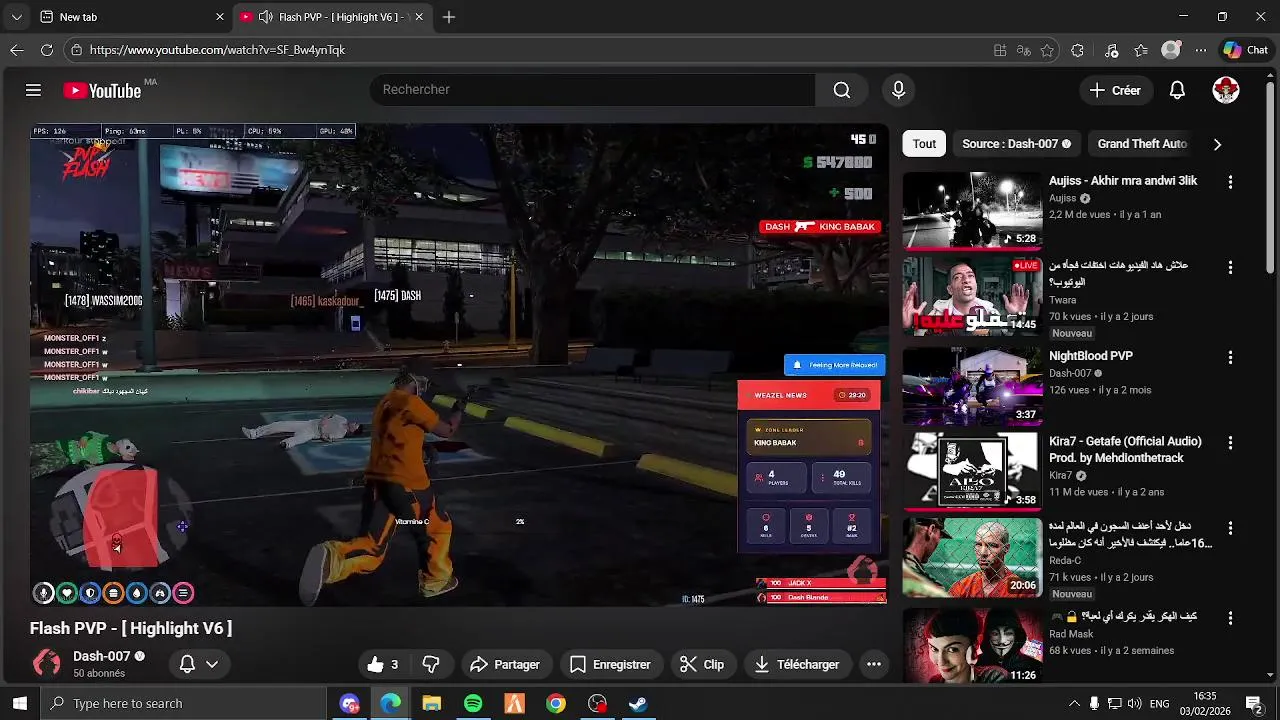Image resolution: width=1280 pixels, height=720 pixels.
Task: Open the favorites list icon
Action: pos(1141,50)
